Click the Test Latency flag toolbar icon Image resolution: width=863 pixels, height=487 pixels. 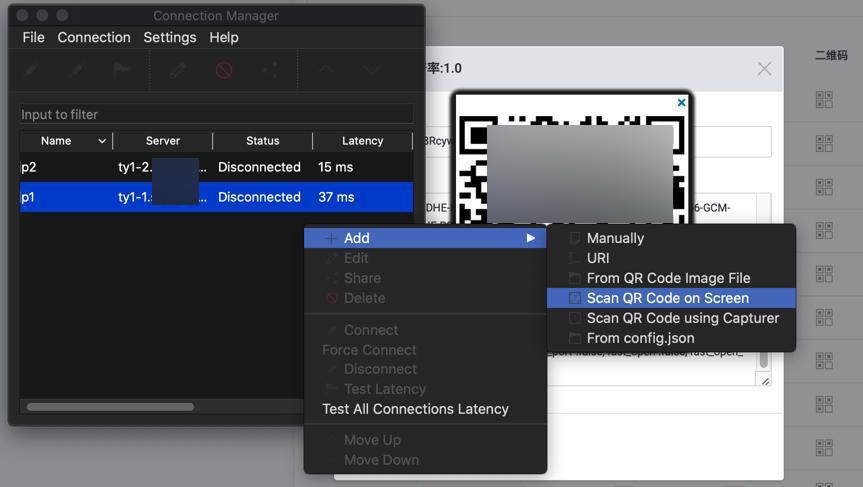pyautogui.click(x=121, y=70)
